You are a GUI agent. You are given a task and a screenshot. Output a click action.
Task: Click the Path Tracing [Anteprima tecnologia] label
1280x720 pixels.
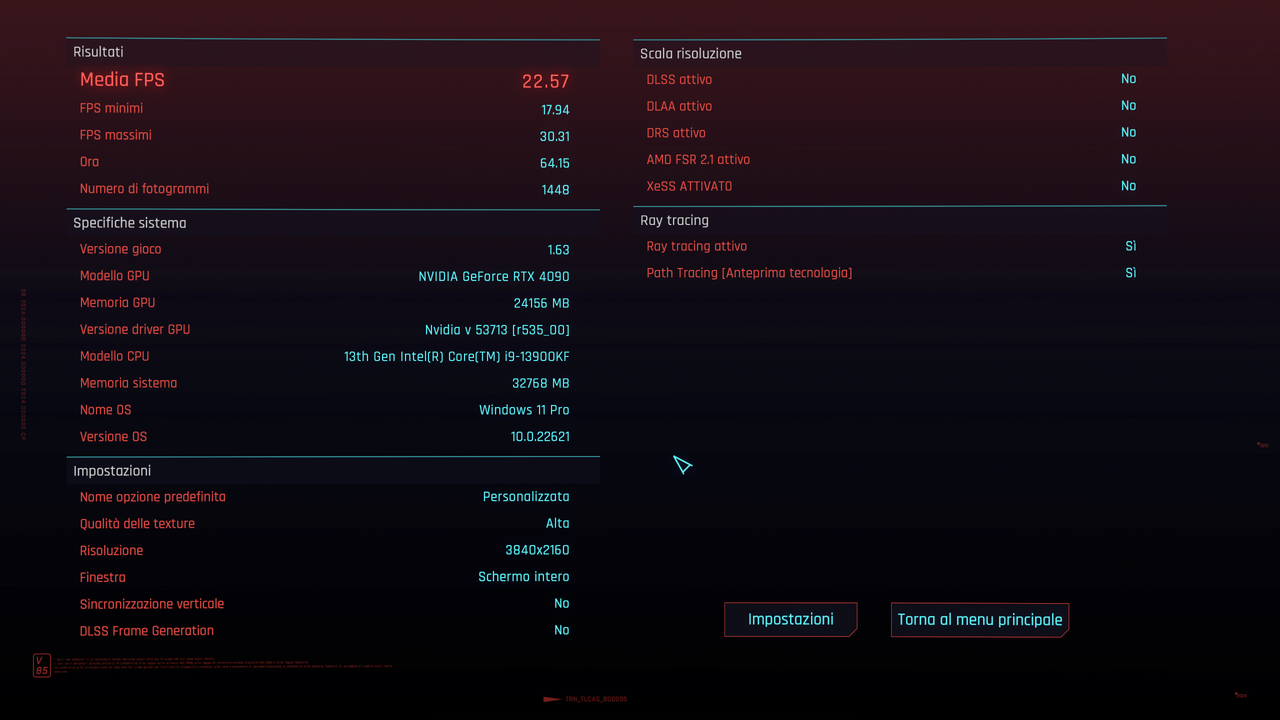click(x=749, y=273)
